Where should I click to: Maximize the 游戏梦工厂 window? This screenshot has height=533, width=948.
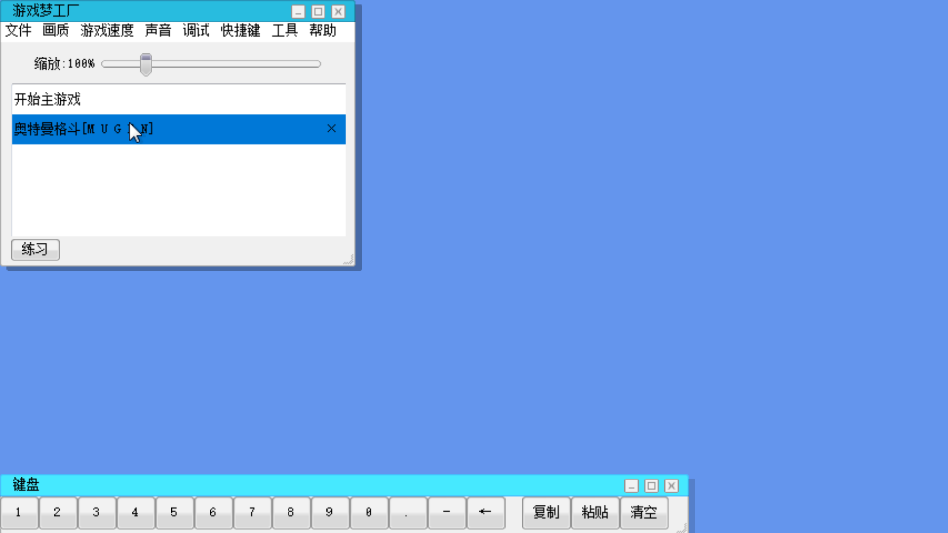point(318,12)
